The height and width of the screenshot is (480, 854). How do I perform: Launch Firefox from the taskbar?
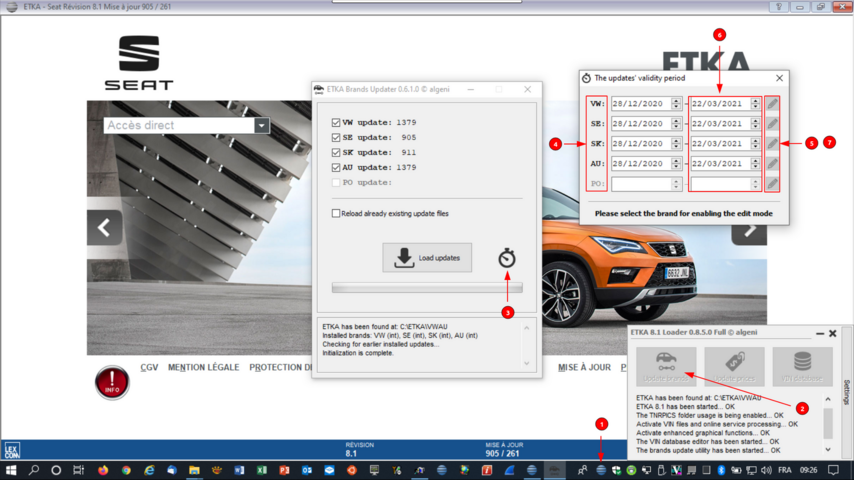[x=103, y=470]
